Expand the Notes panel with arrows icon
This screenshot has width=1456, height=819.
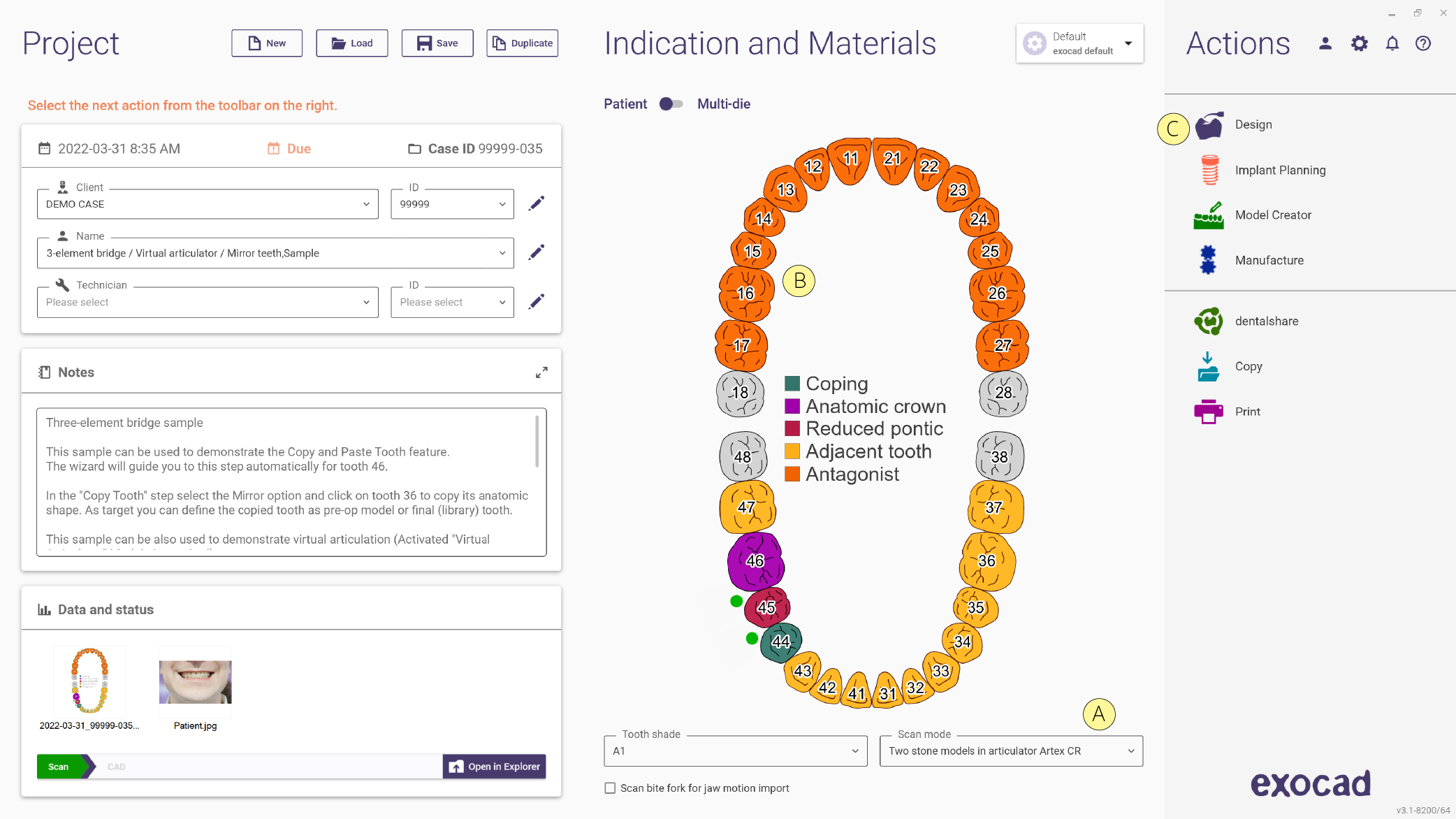[x=541, y=372]
